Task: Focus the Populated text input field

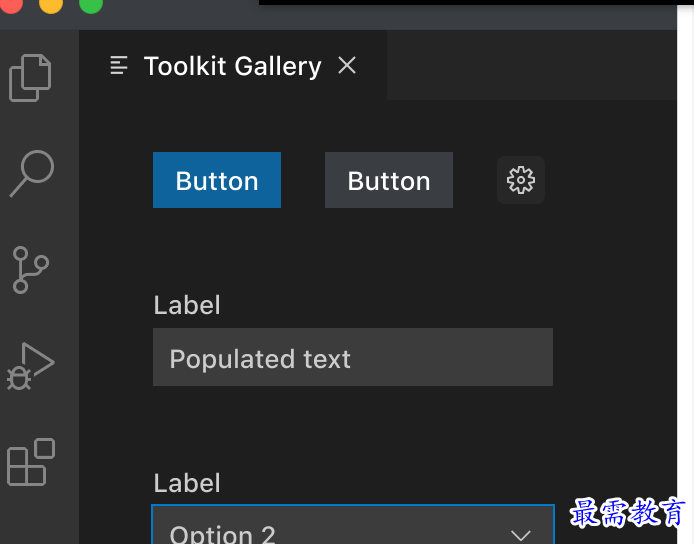Action: 353,357
